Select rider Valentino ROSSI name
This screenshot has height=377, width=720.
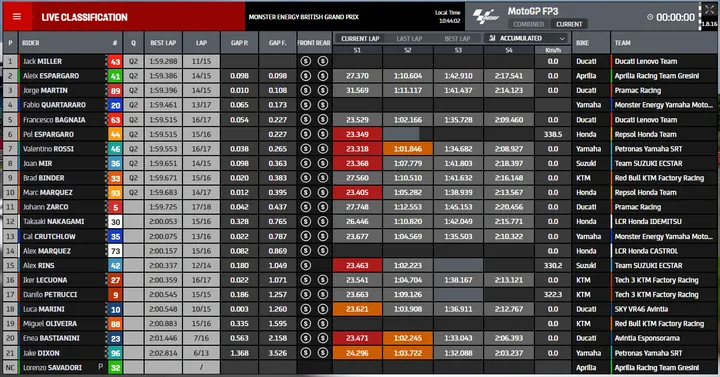coord(48,149)
